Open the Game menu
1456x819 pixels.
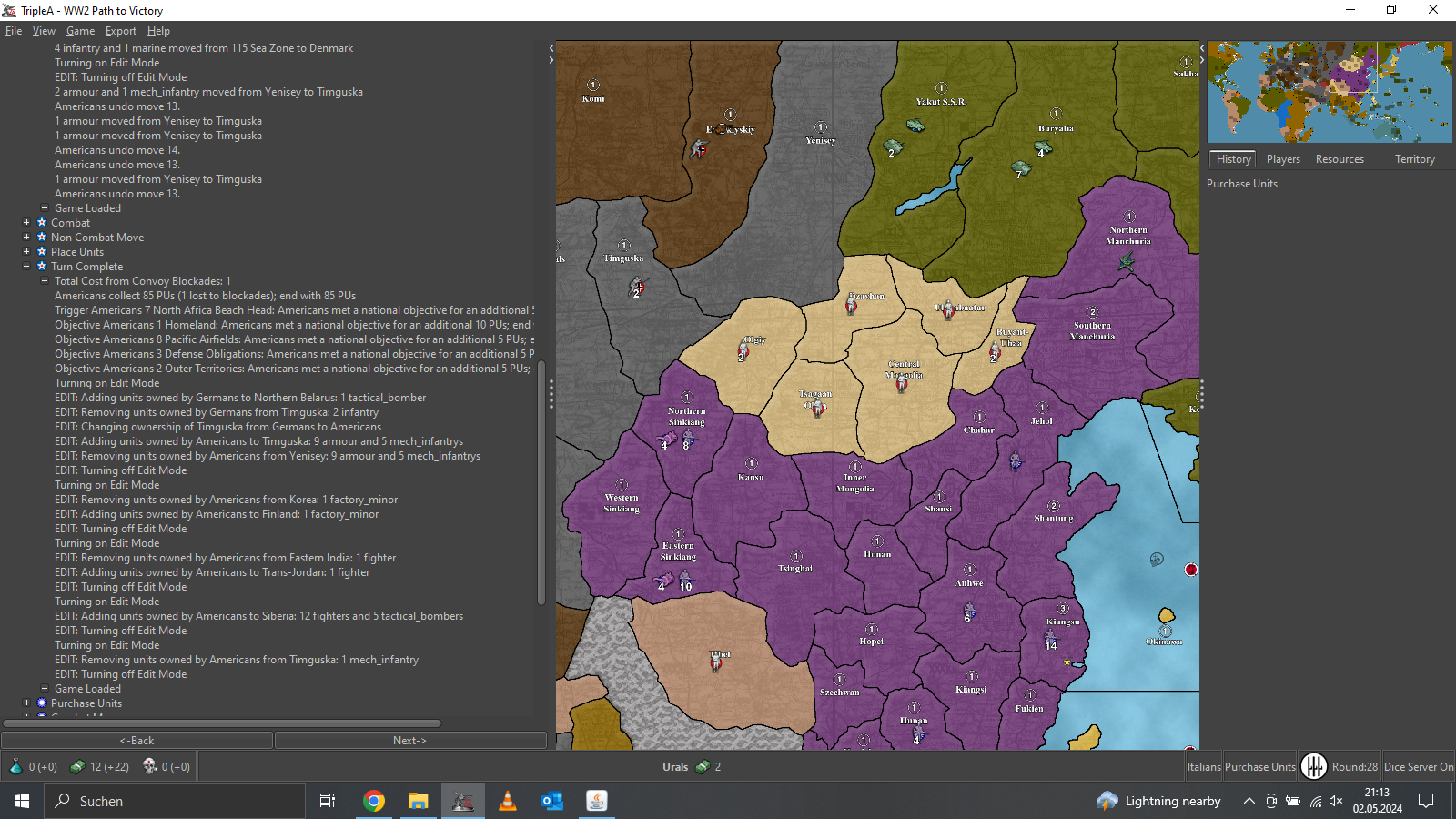(x=80, y=31)
